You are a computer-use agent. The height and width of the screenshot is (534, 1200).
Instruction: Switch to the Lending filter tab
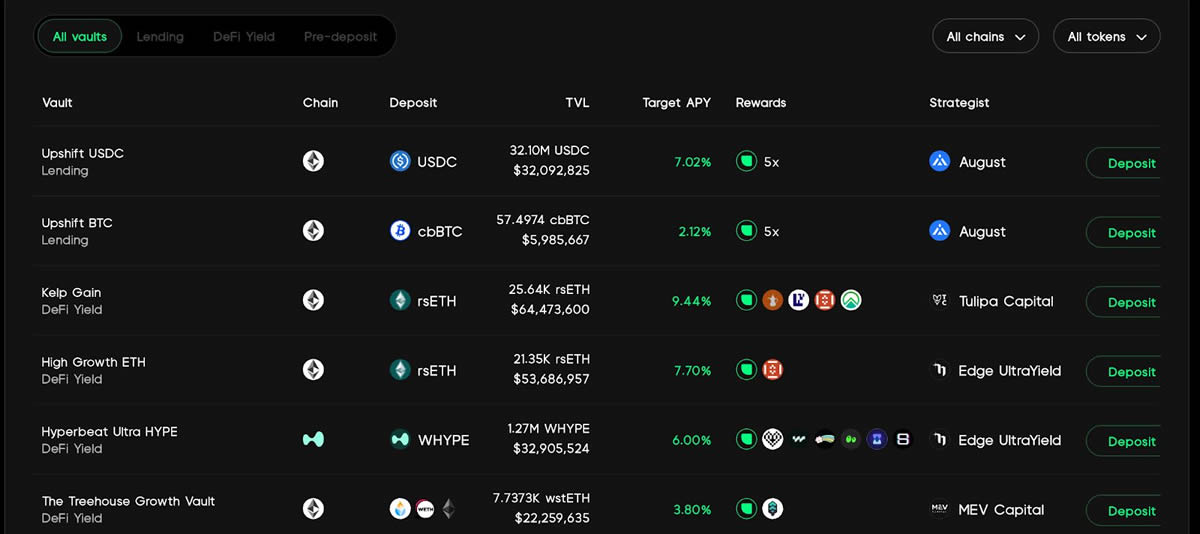160,36
